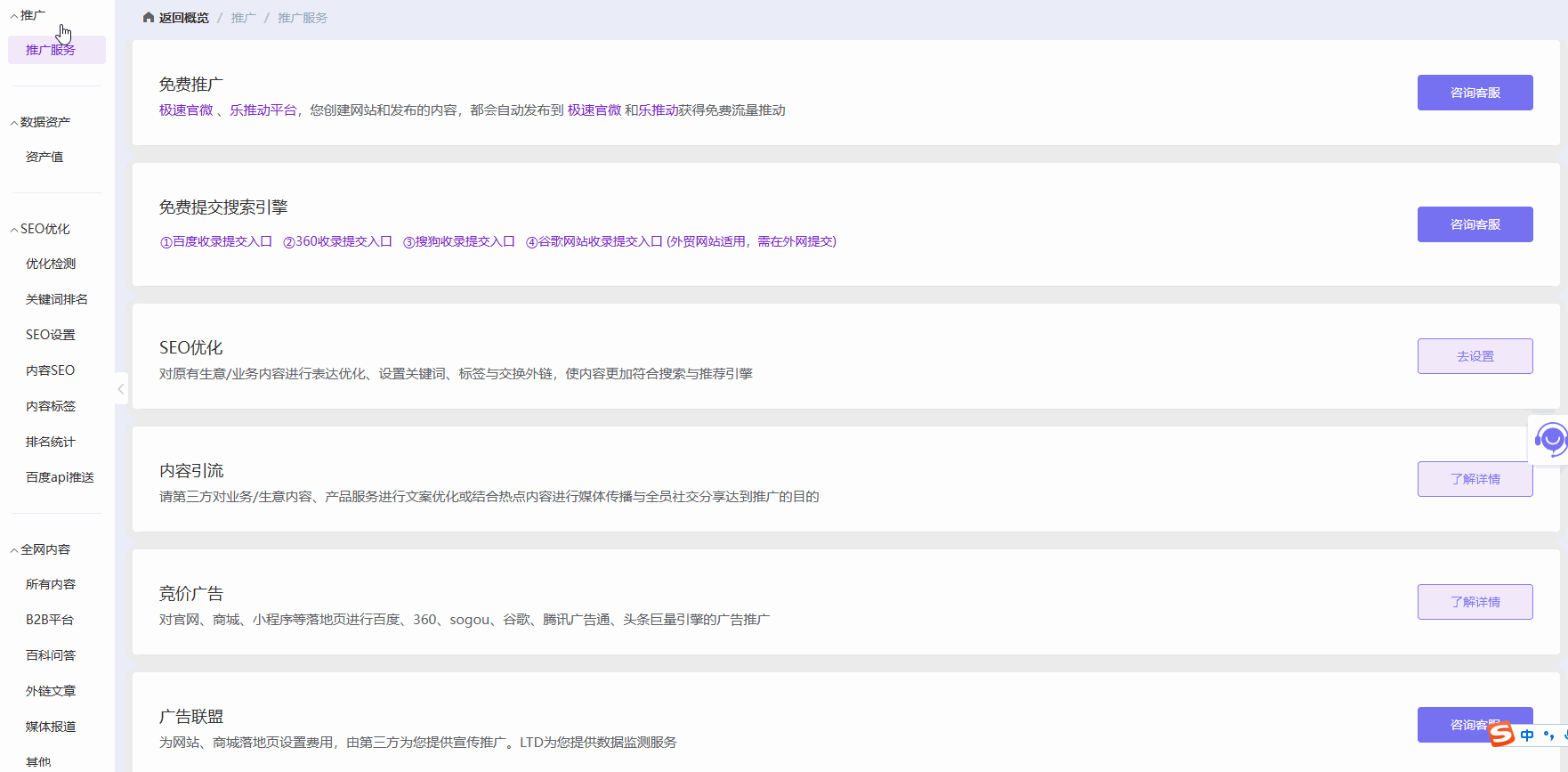Collapse the 推广 sidebar group chevron
Image resolution: width=1568 pixels, height=772 pixels.
click(x=14, y=16)
